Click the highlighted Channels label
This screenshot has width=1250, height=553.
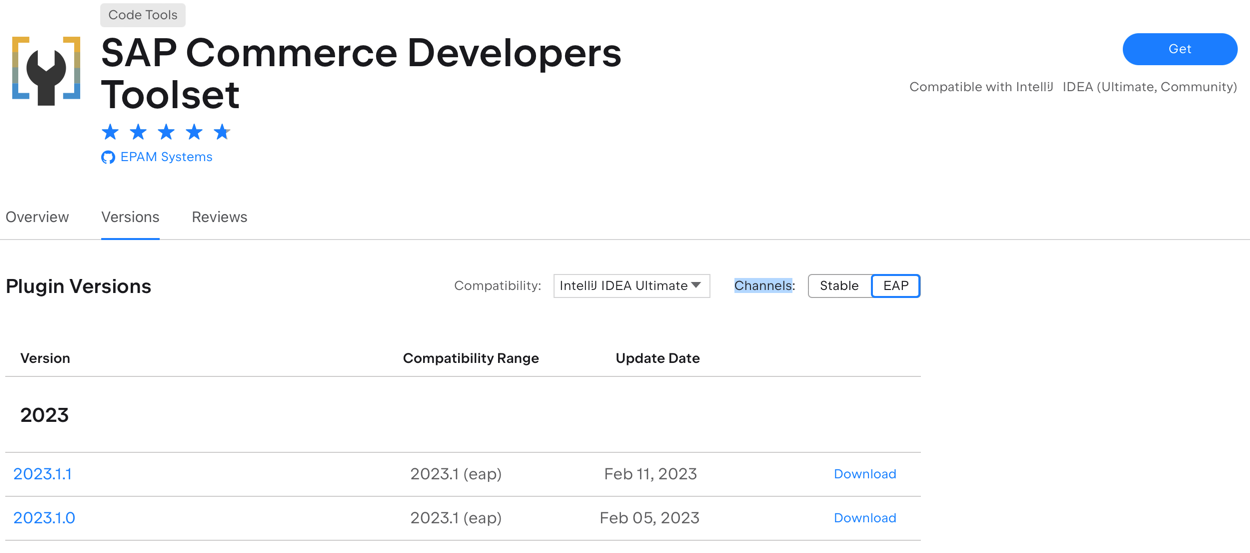pyautogui.click(x=764, y=286)
